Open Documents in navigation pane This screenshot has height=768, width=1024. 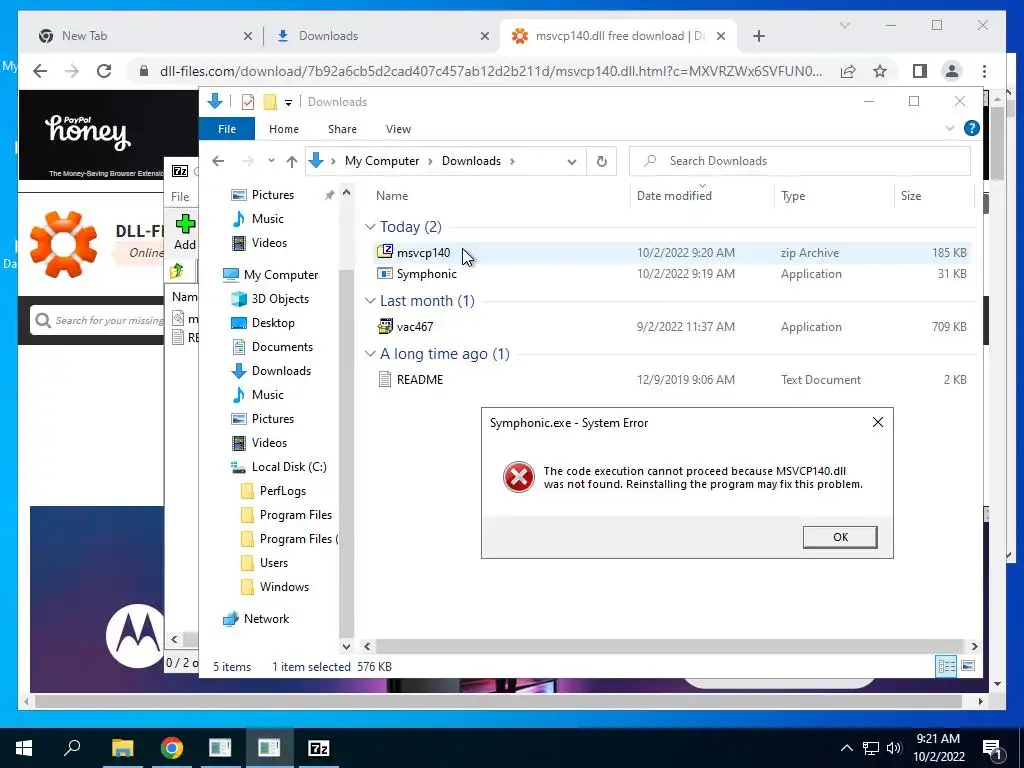[282, 347]
